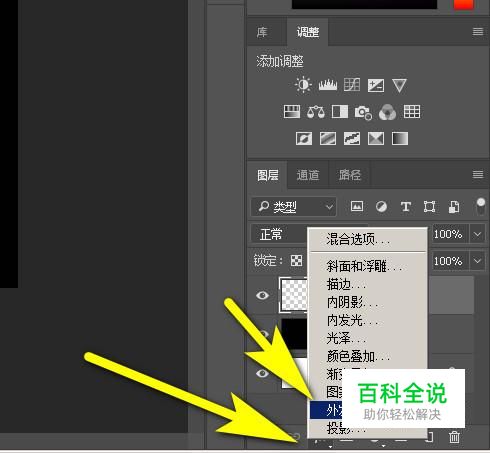Add a Color Balance adjustment (scales icon)

pyautogui.click(x=316, y=112)
